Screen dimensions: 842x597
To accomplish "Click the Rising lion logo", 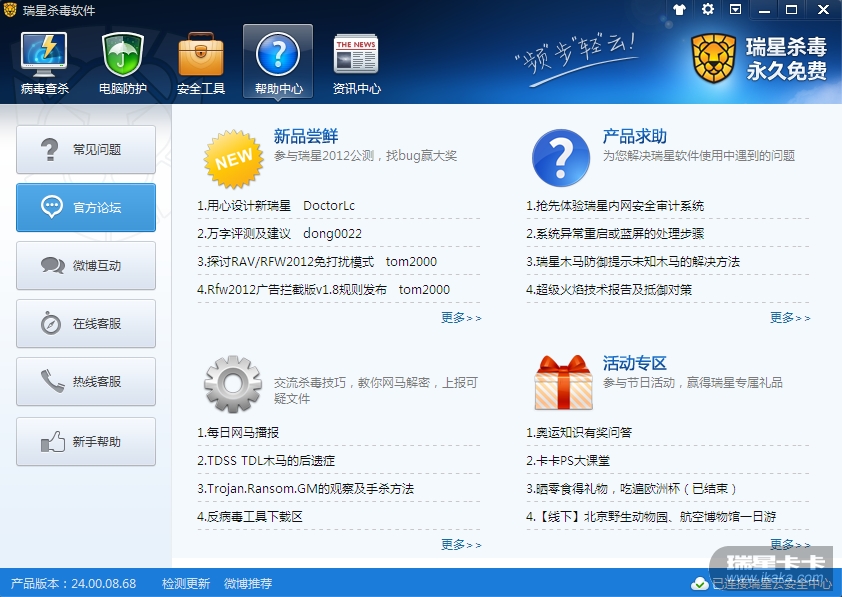I will [x=713, y=59].
